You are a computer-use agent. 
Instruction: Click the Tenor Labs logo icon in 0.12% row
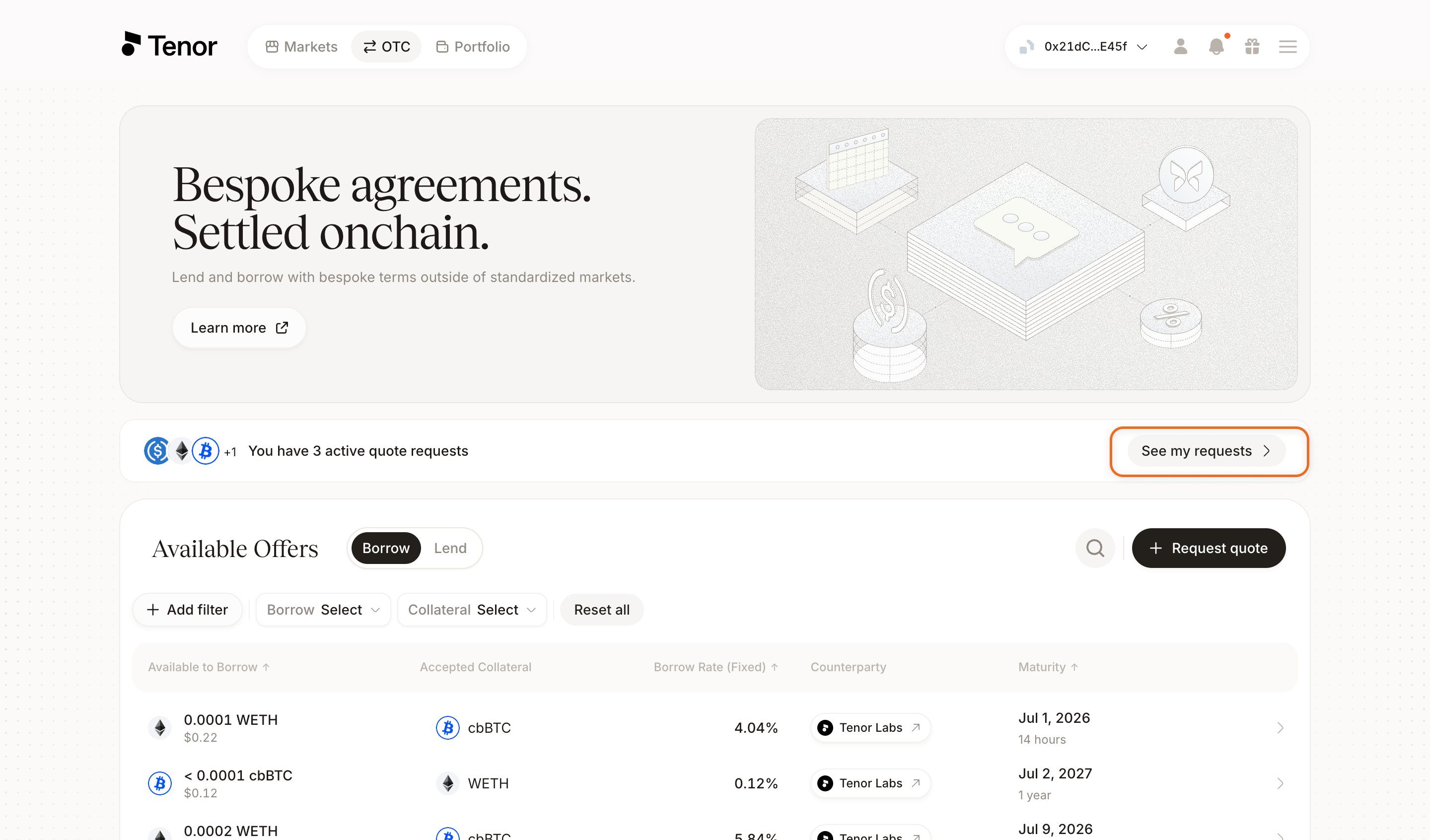tap(825, 783)
